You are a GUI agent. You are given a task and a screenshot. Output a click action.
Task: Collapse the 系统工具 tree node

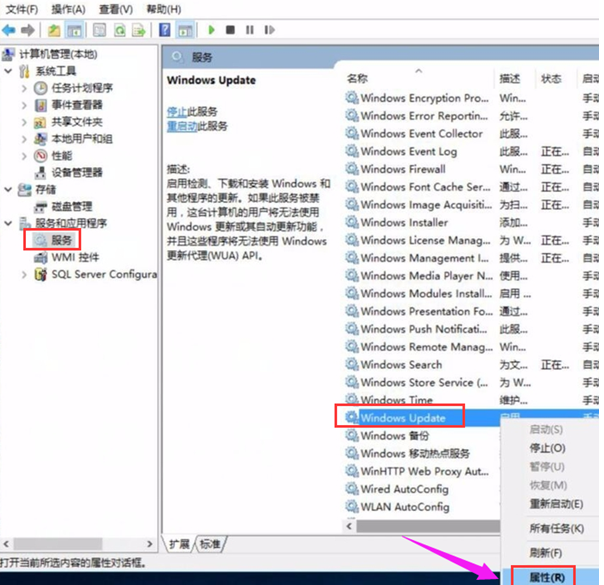pyautogui.click(x=9, y=71)
